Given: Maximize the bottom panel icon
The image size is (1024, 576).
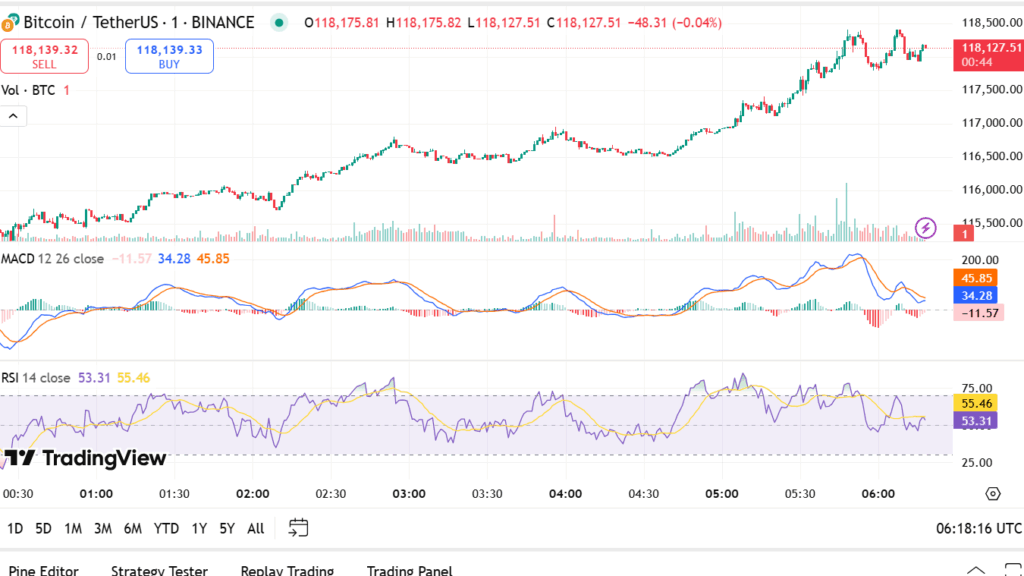Looking at the screenshot, I should pyautogui.click(x=1013, y=569).
